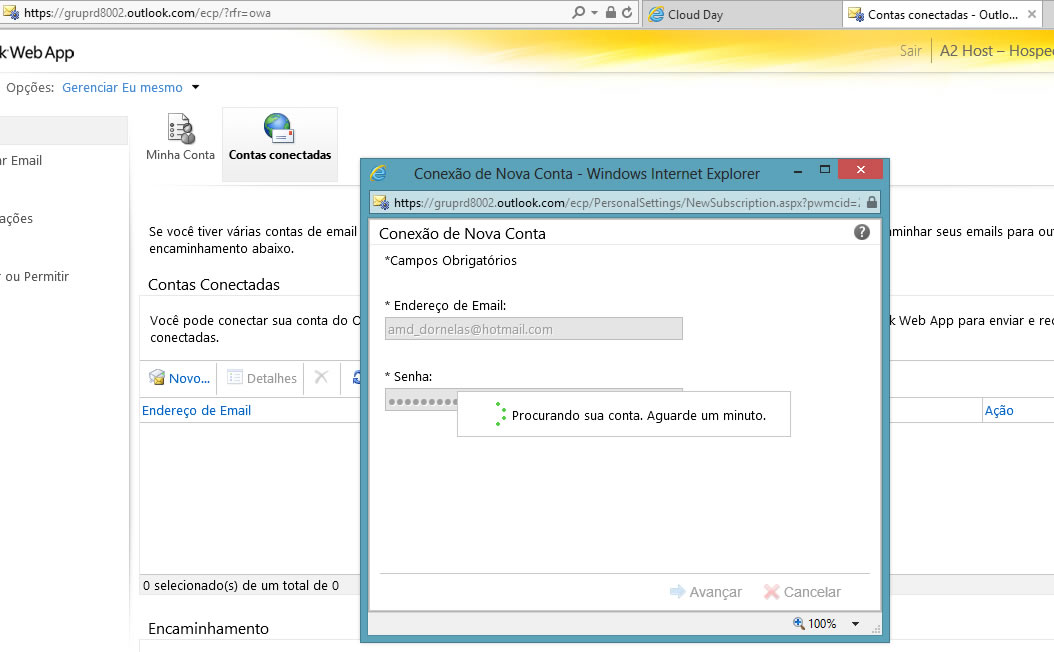Click the Minha Conta icon
The width and height of the screenshot is (1054, 652).
coord(180,130)
